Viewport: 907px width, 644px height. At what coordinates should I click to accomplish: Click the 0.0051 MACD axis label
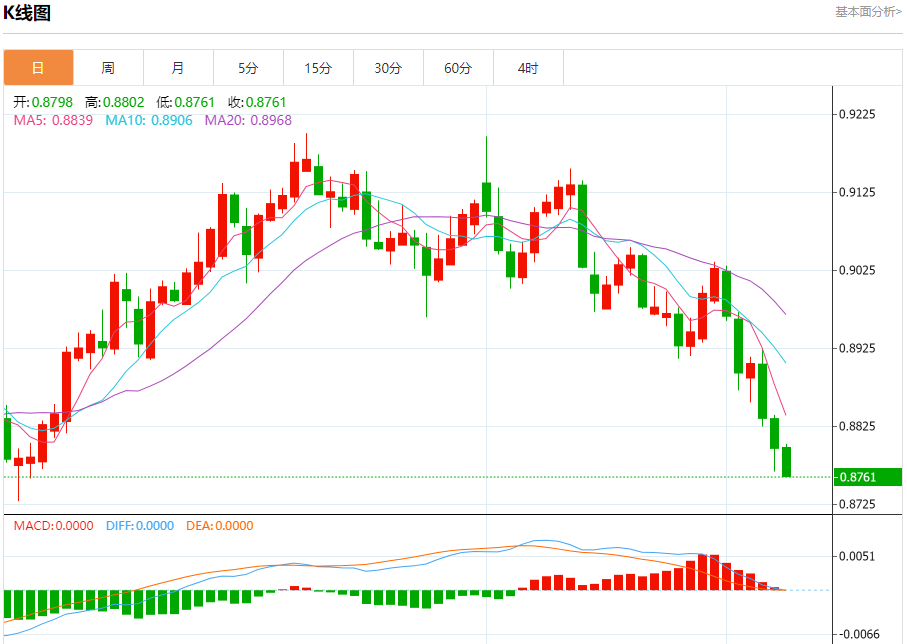(x=857, y=557)
